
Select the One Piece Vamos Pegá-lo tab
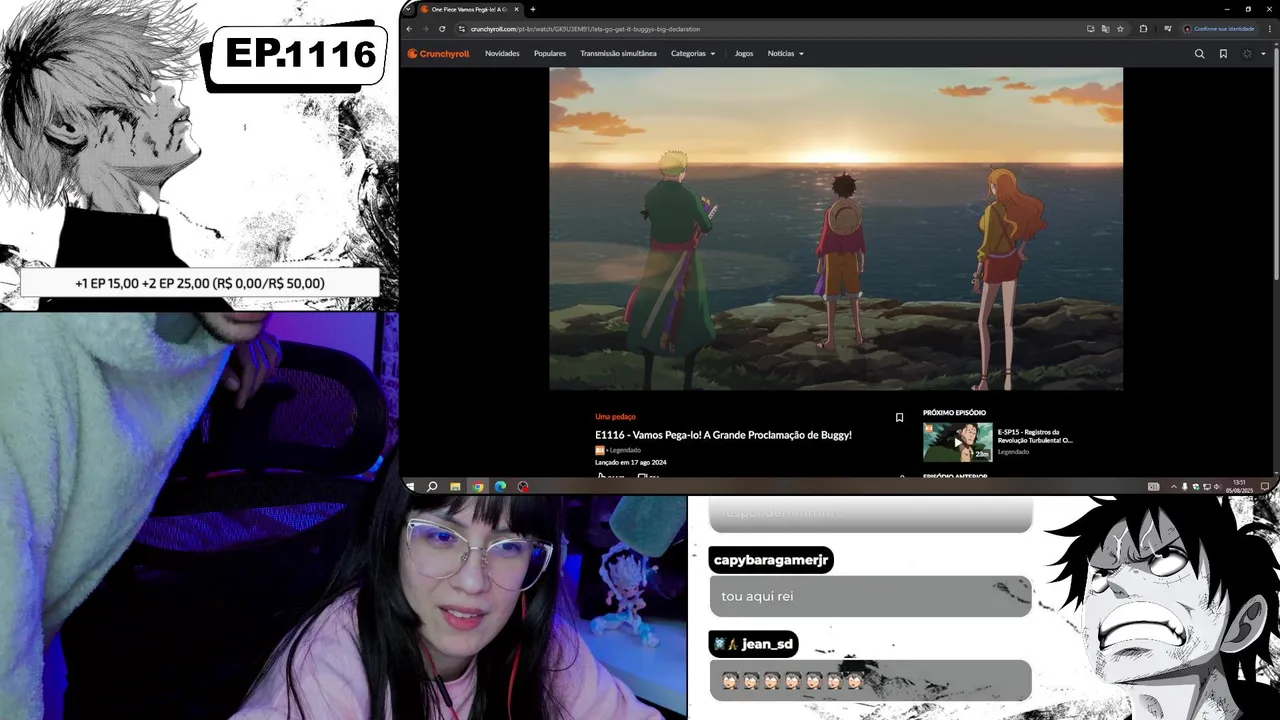pos(468,9)
